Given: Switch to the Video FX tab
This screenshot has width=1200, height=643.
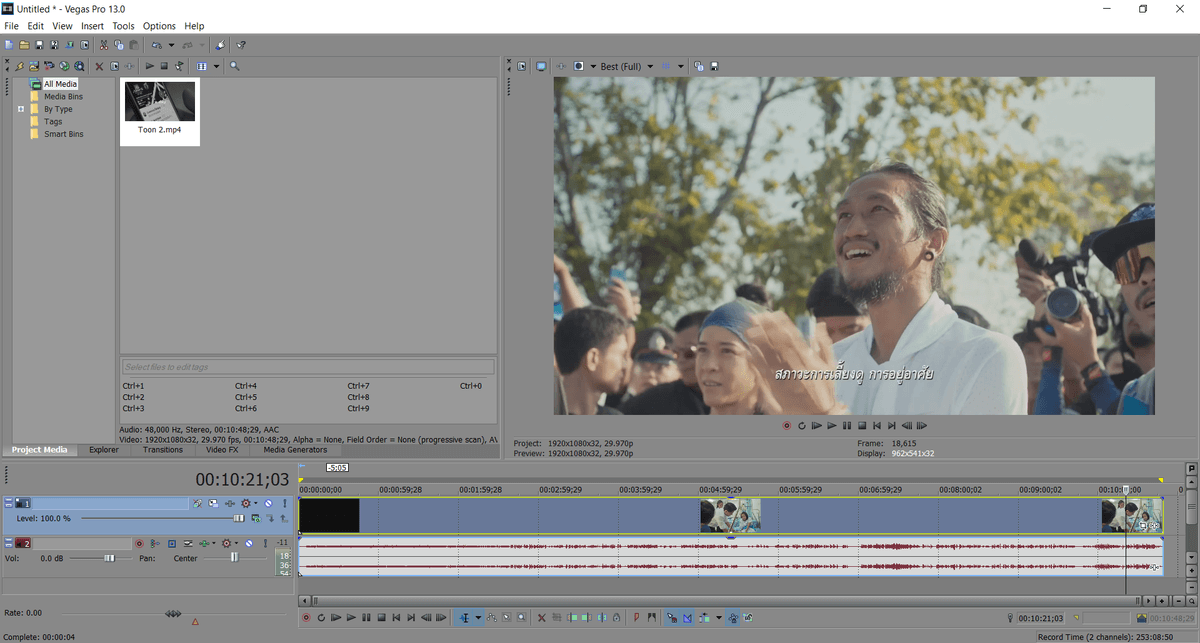Looking at the screenshot, I should click(222, 450).
